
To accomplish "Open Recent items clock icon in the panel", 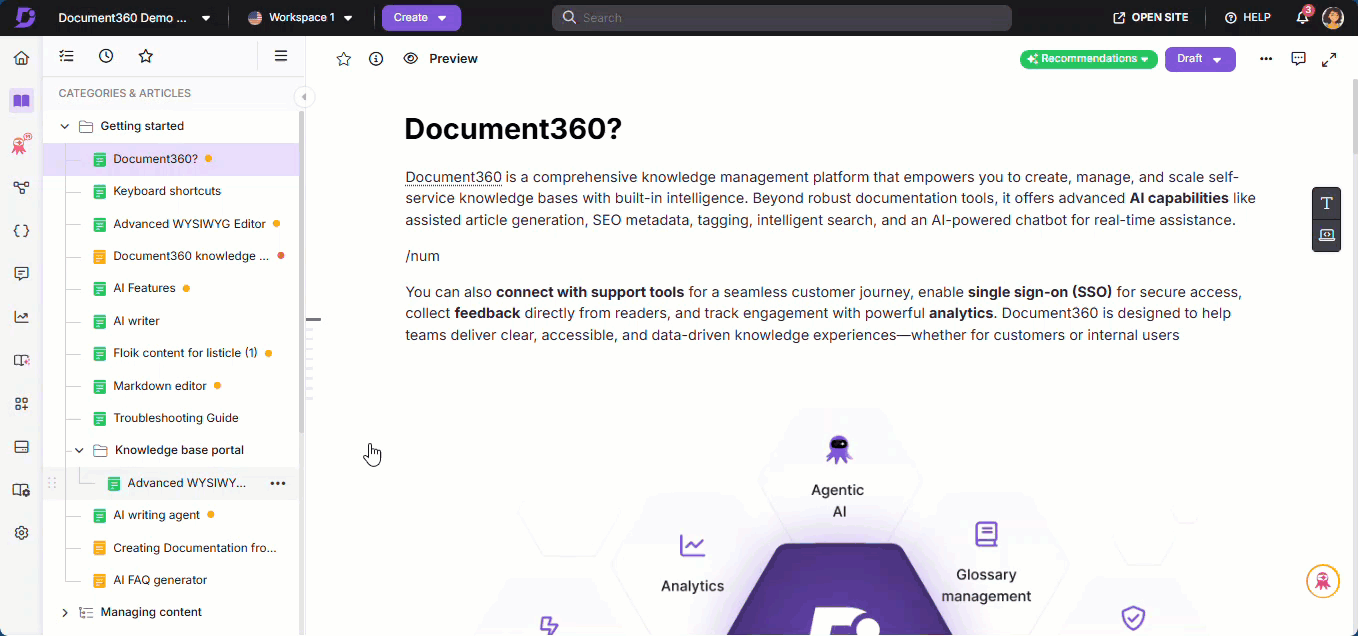I will point(106,57).
